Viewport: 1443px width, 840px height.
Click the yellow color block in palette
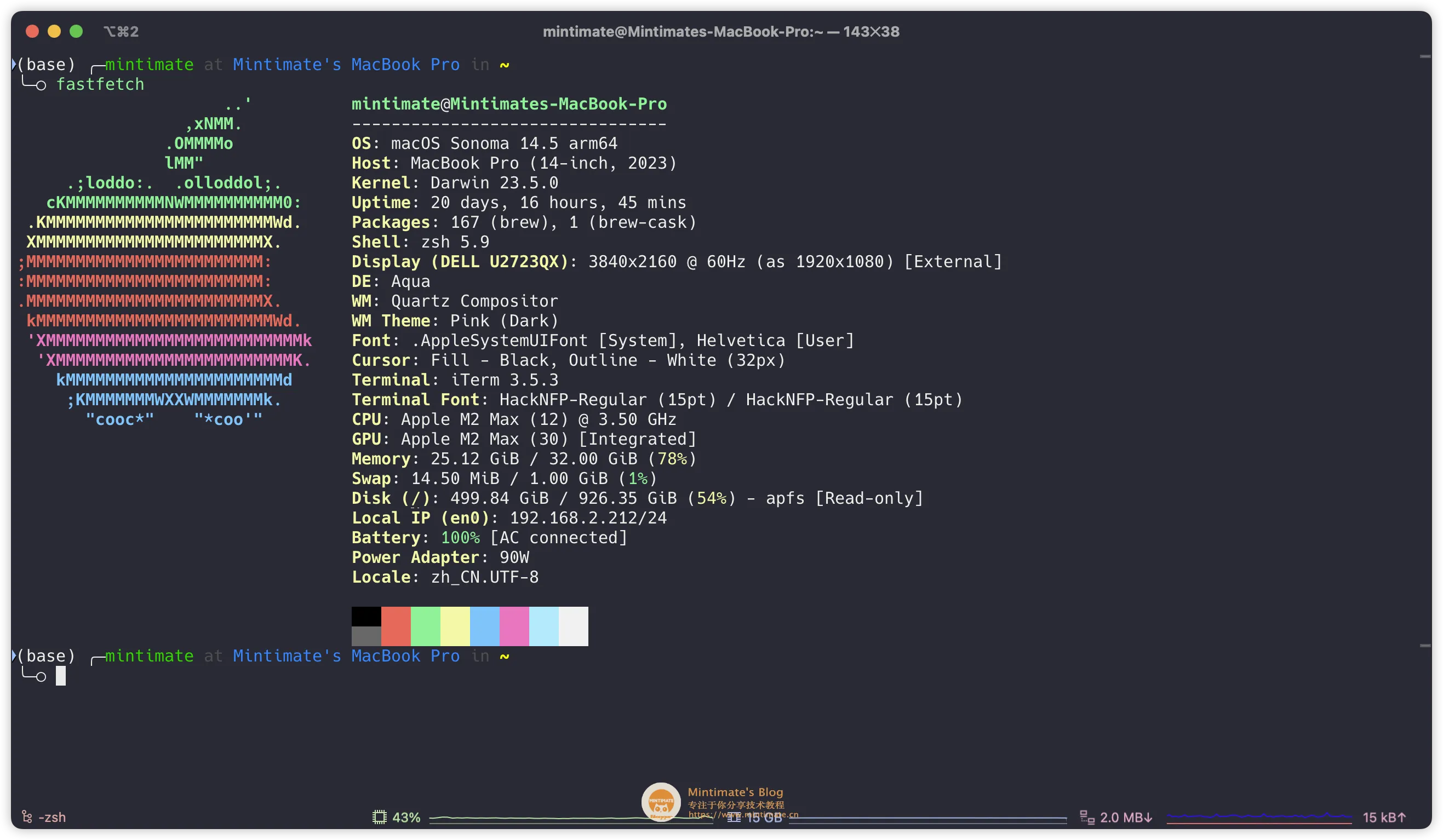455,626
